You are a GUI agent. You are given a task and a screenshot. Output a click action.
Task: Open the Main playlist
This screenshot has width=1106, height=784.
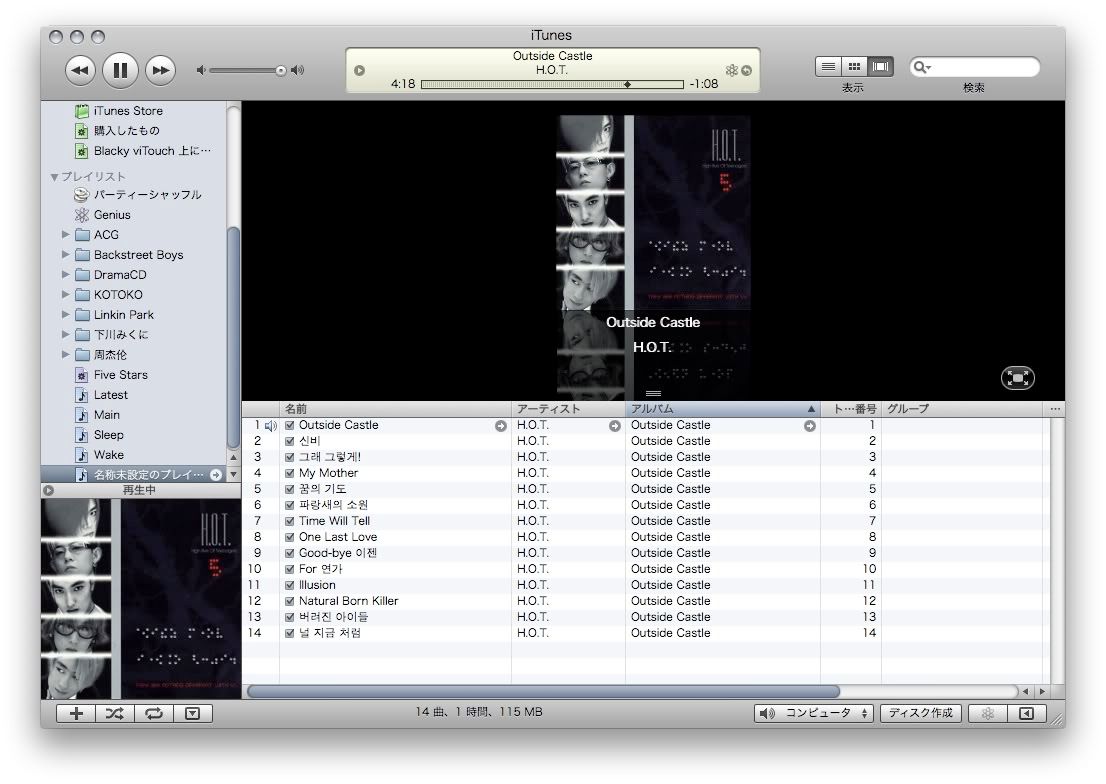(97, 415)
